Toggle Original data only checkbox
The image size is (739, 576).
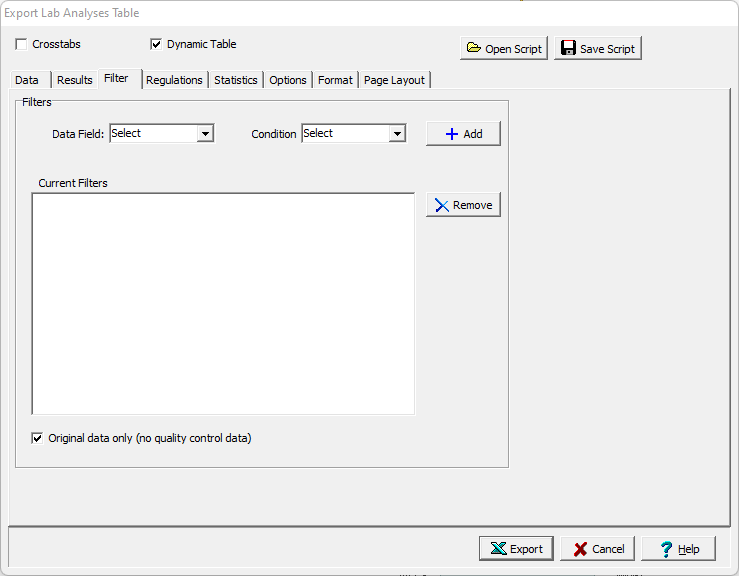tap(38, 438)
